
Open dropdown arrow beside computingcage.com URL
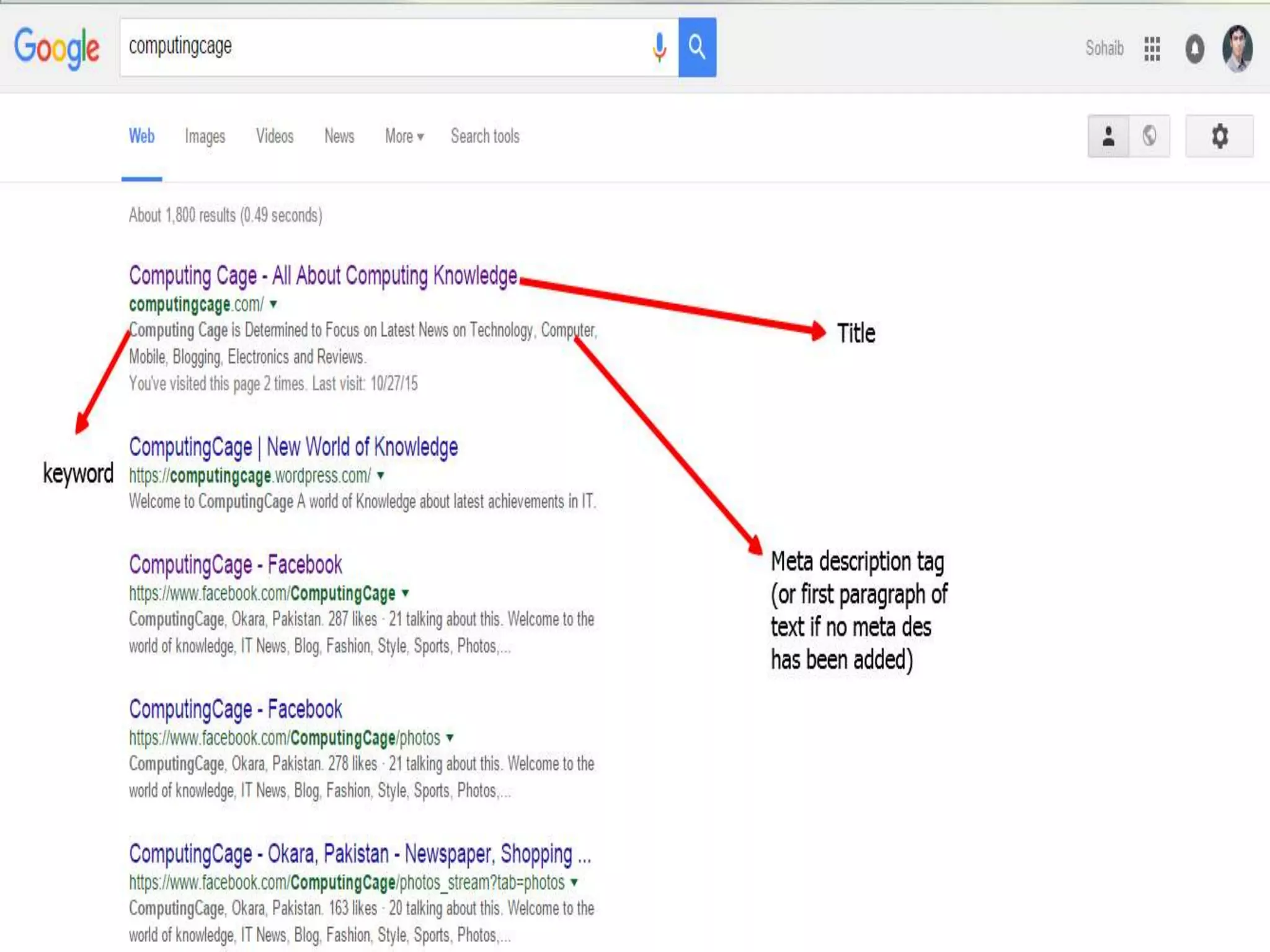[x=273, y=304]
